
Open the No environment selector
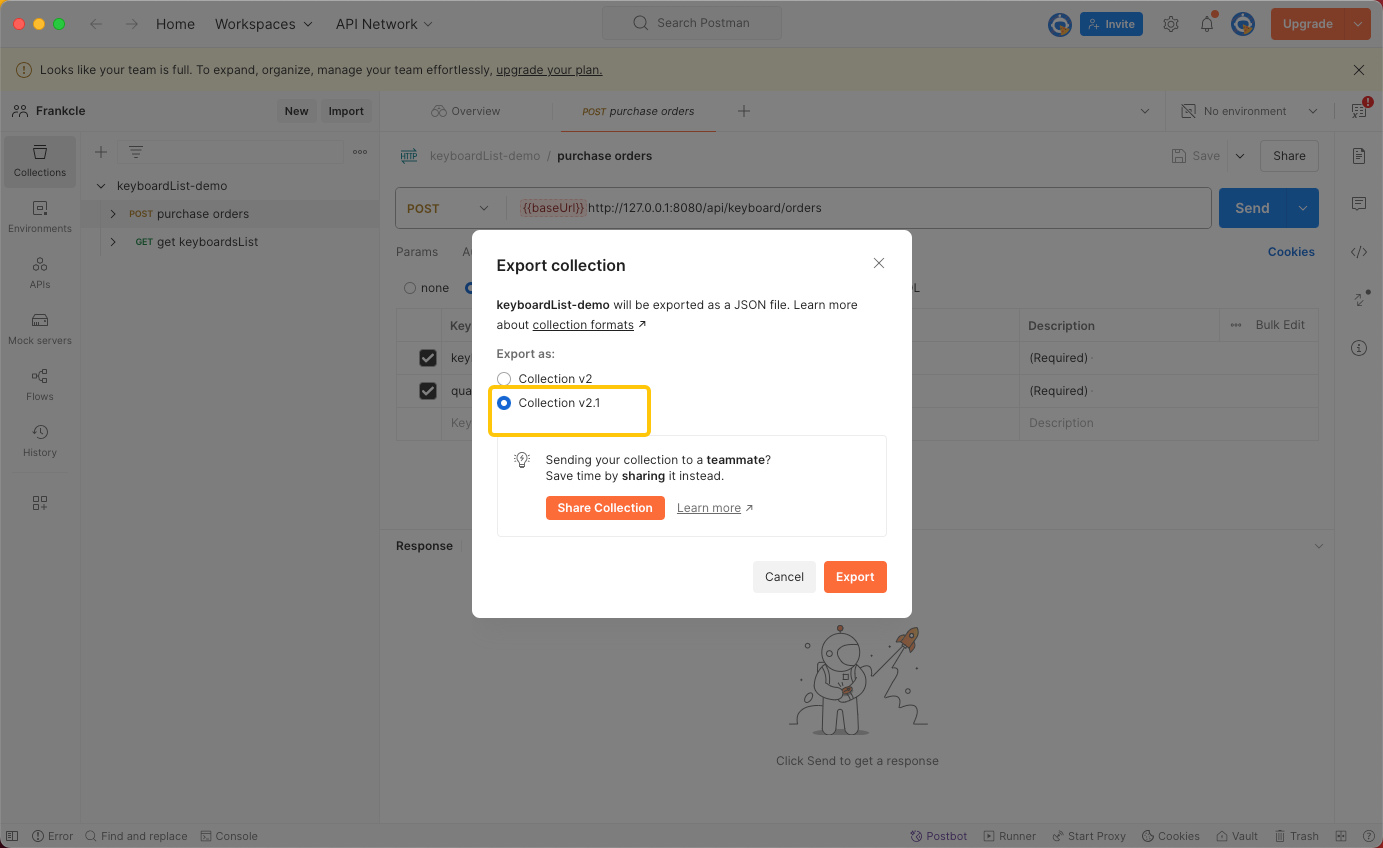(x=1249, y=111)
